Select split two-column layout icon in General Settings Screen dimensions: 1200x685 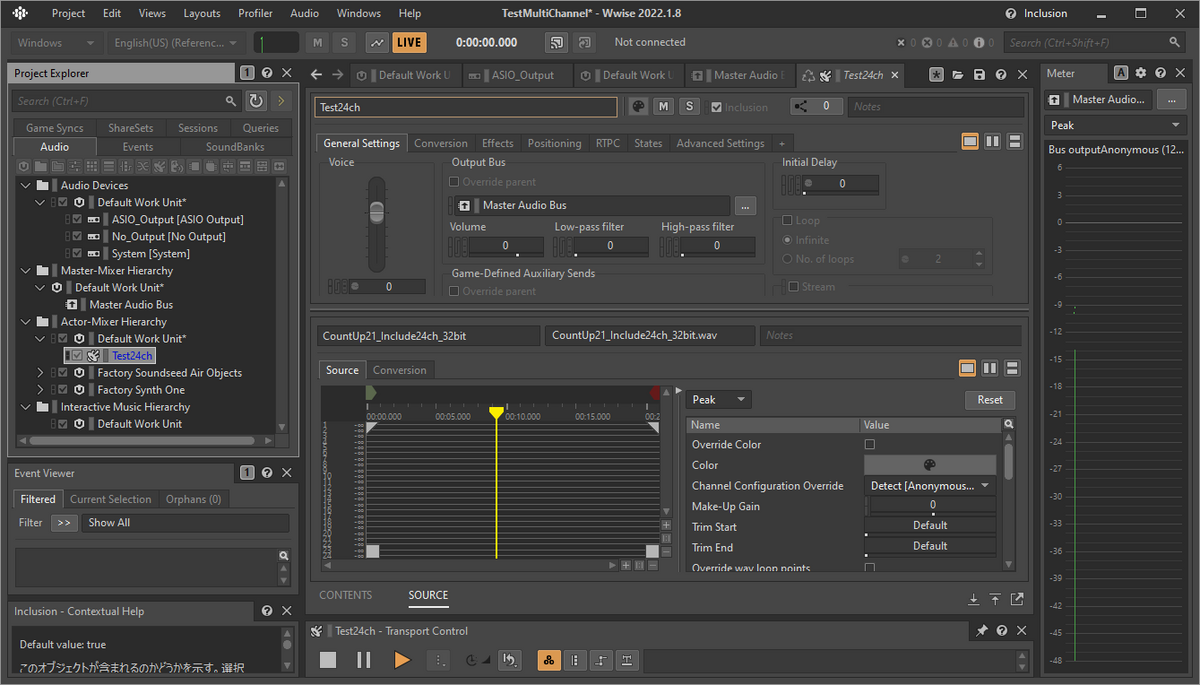[993, 142]
